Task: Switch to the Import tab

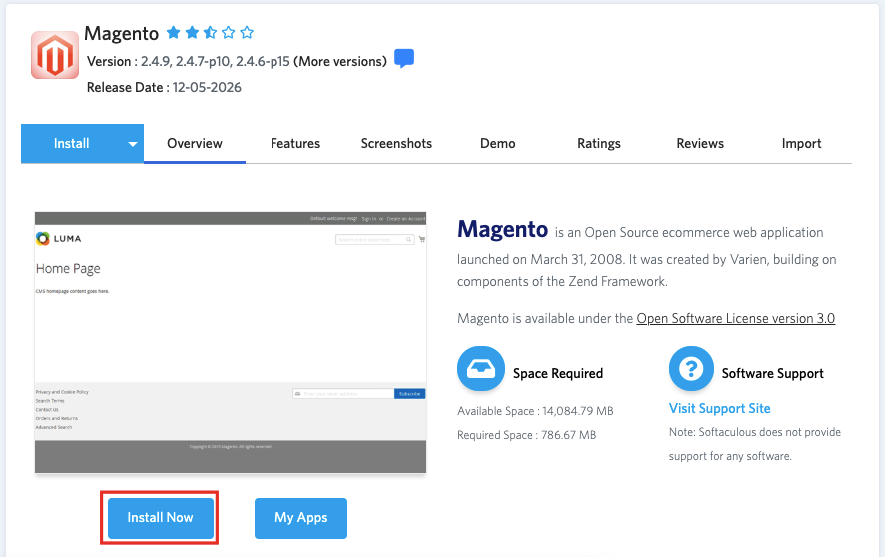Action: [801, 144]
